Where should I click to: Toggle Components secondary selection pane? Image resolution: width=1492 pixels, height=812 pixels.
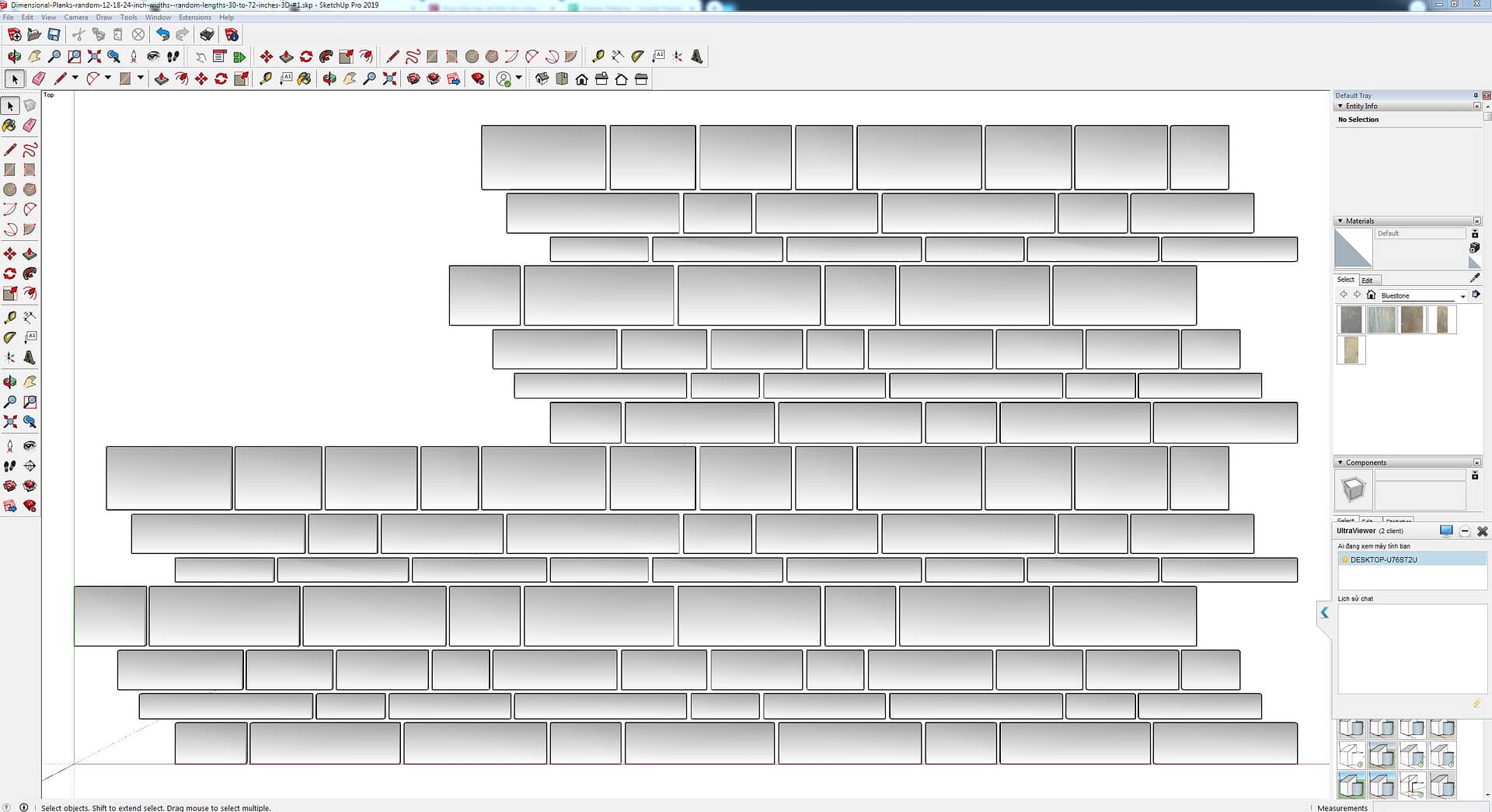point(1475,476)
